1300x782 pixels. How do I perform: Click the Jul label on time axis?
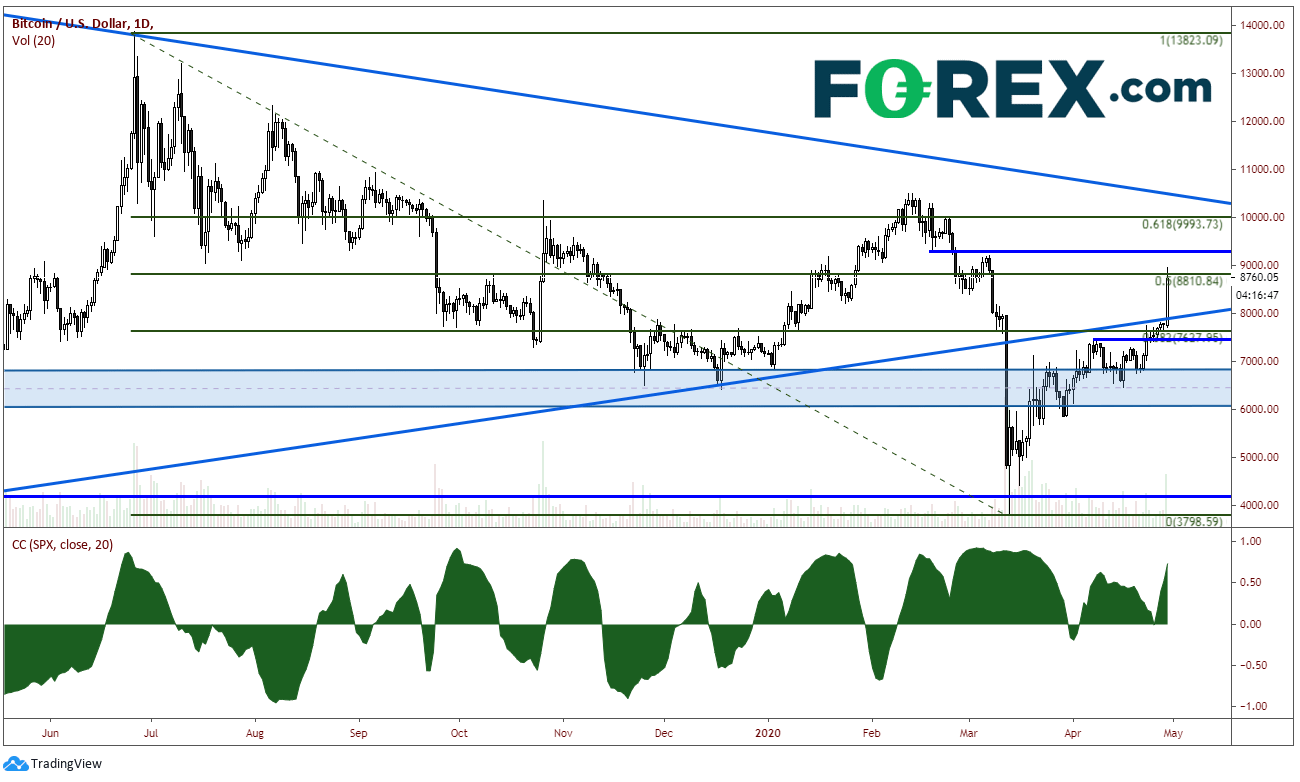pyautogui.click(x=150, y=732)
